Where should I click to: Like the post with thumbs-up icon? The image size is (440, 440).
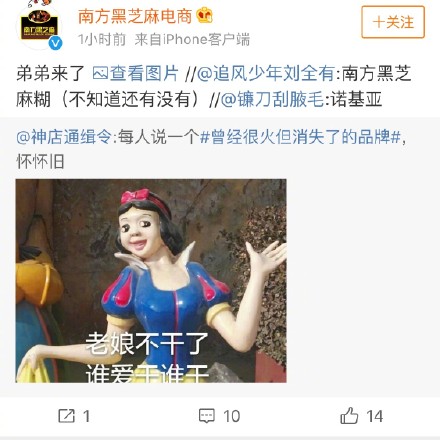tap(349, 415)
